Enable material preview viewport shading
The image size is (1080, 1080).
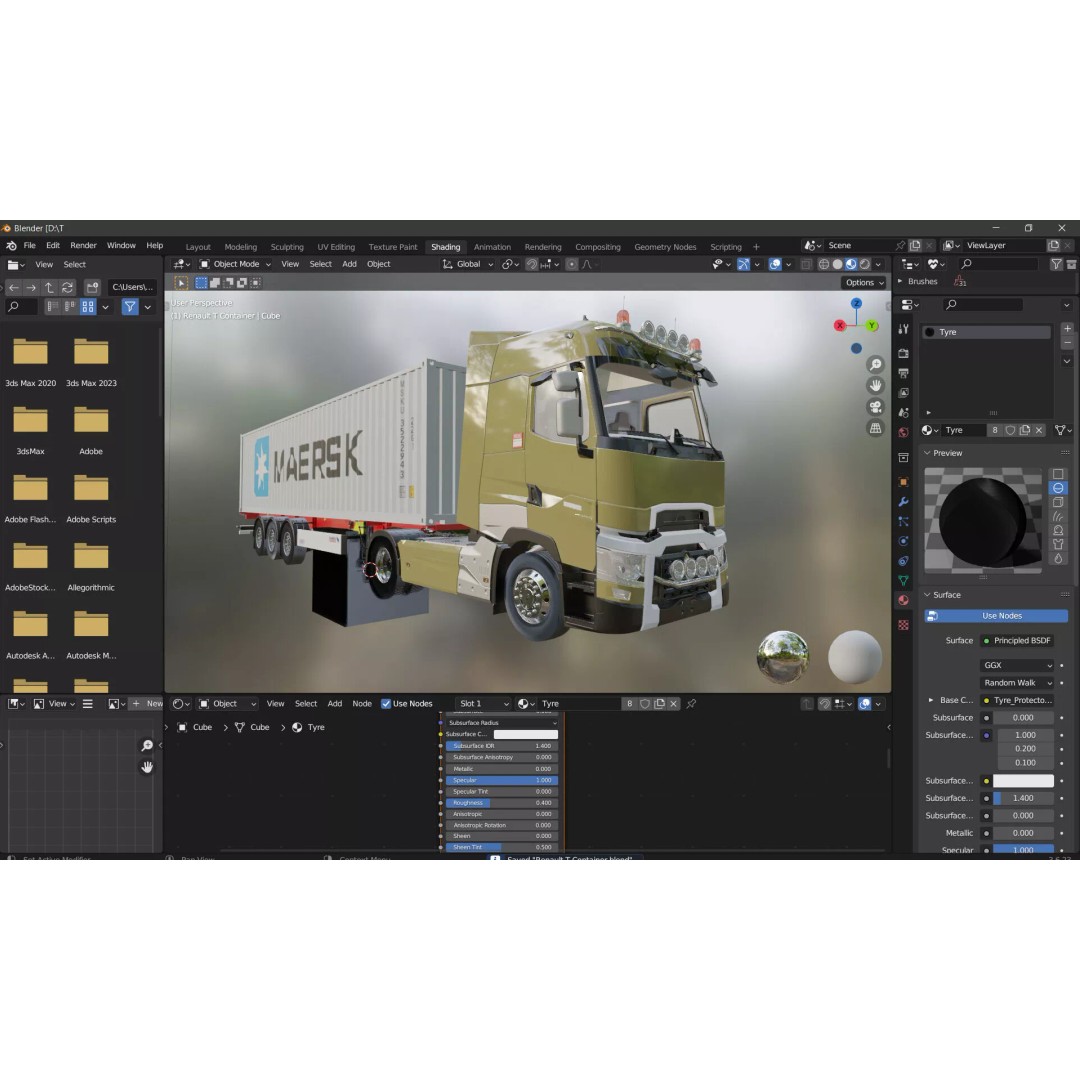851,264
